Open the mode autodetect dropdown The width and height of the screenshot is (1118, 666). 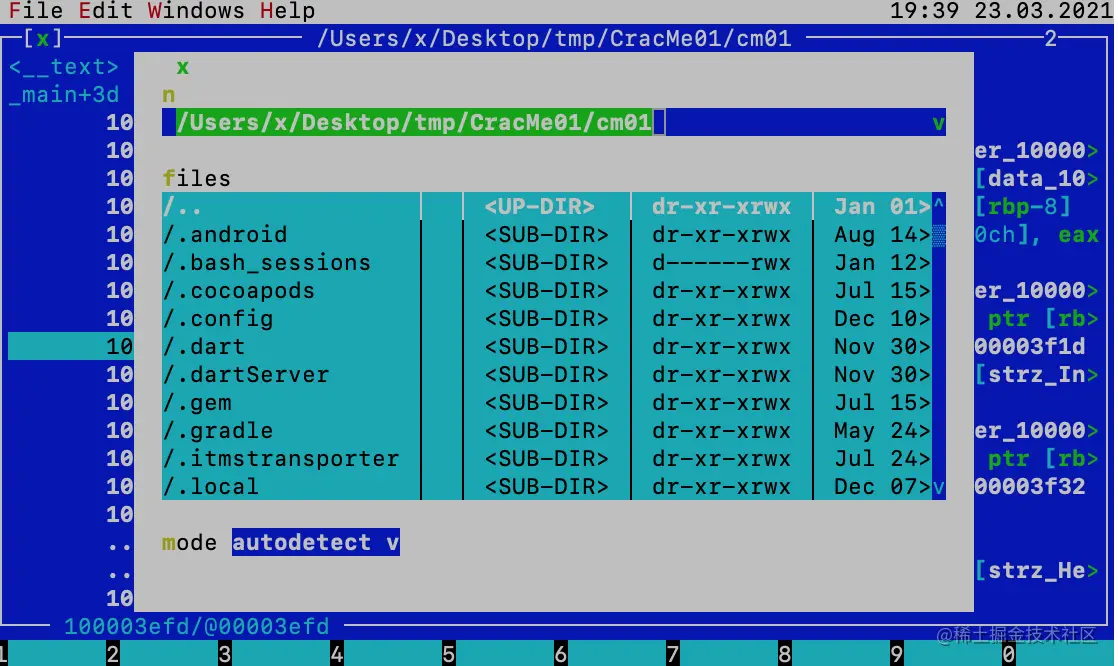(315, 543)
